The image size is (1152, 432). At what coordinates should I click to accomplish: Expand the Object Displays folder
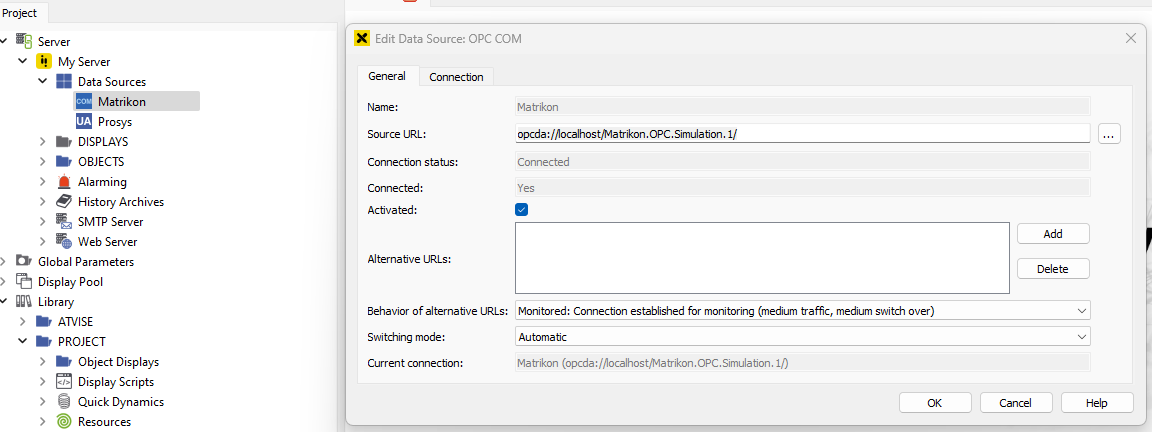(43, 361)
